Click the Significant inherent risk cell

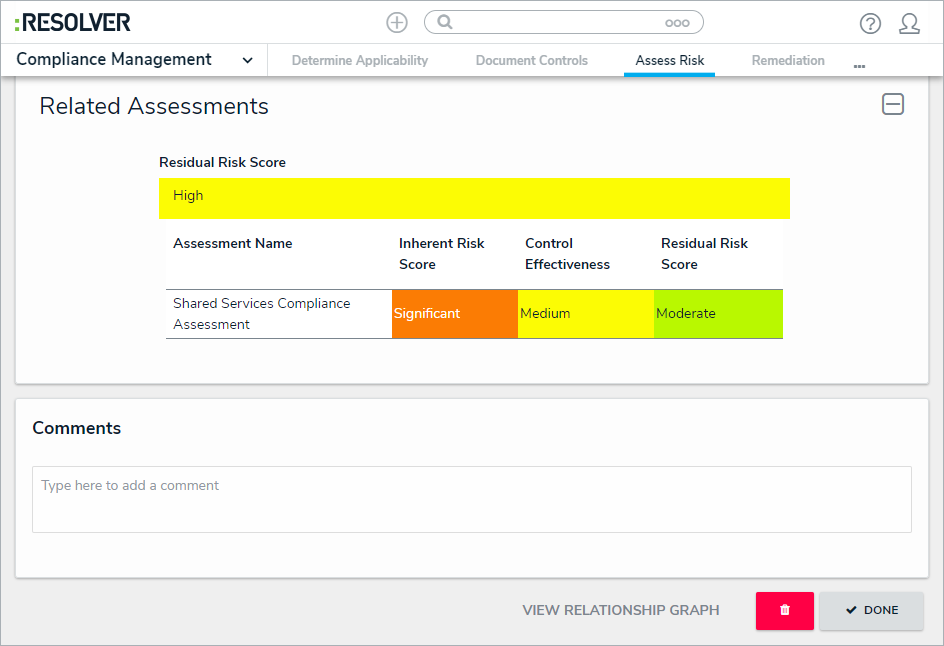(x=454, y=314)
